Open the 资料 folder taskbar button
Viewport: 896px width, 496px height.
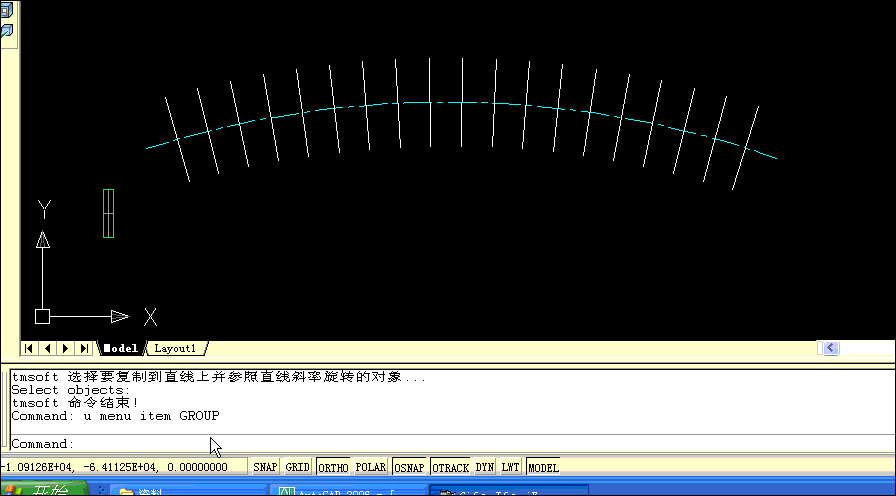(189, 490)
